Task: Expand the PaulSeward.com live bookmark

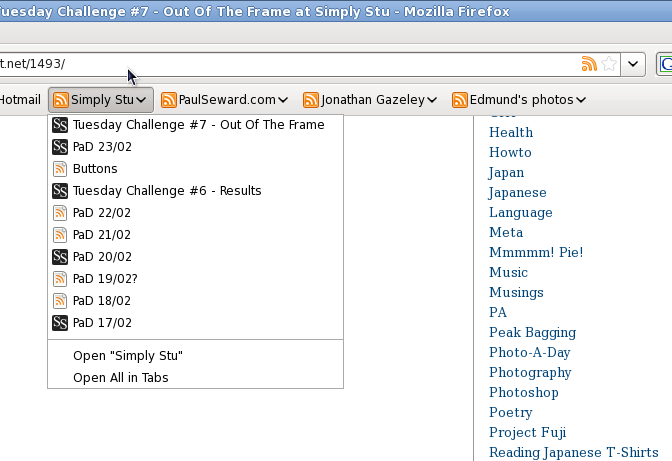Action: [x=225, y=99]
